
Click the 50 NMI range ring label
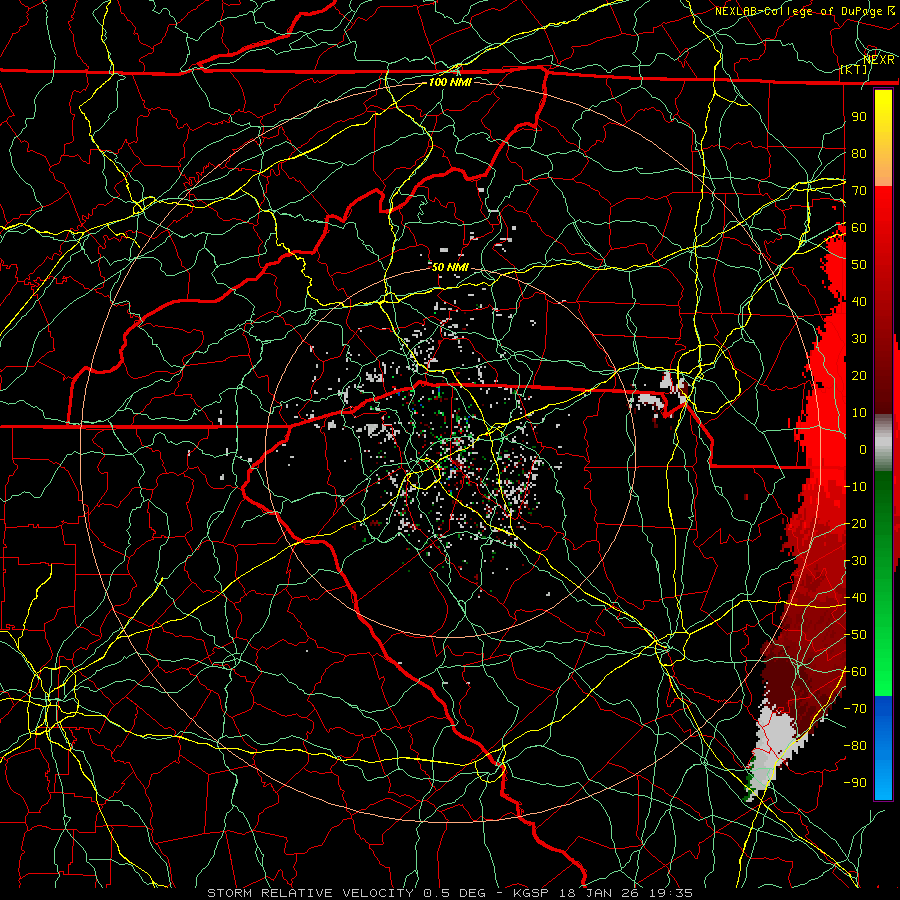[x=450, y=267]
